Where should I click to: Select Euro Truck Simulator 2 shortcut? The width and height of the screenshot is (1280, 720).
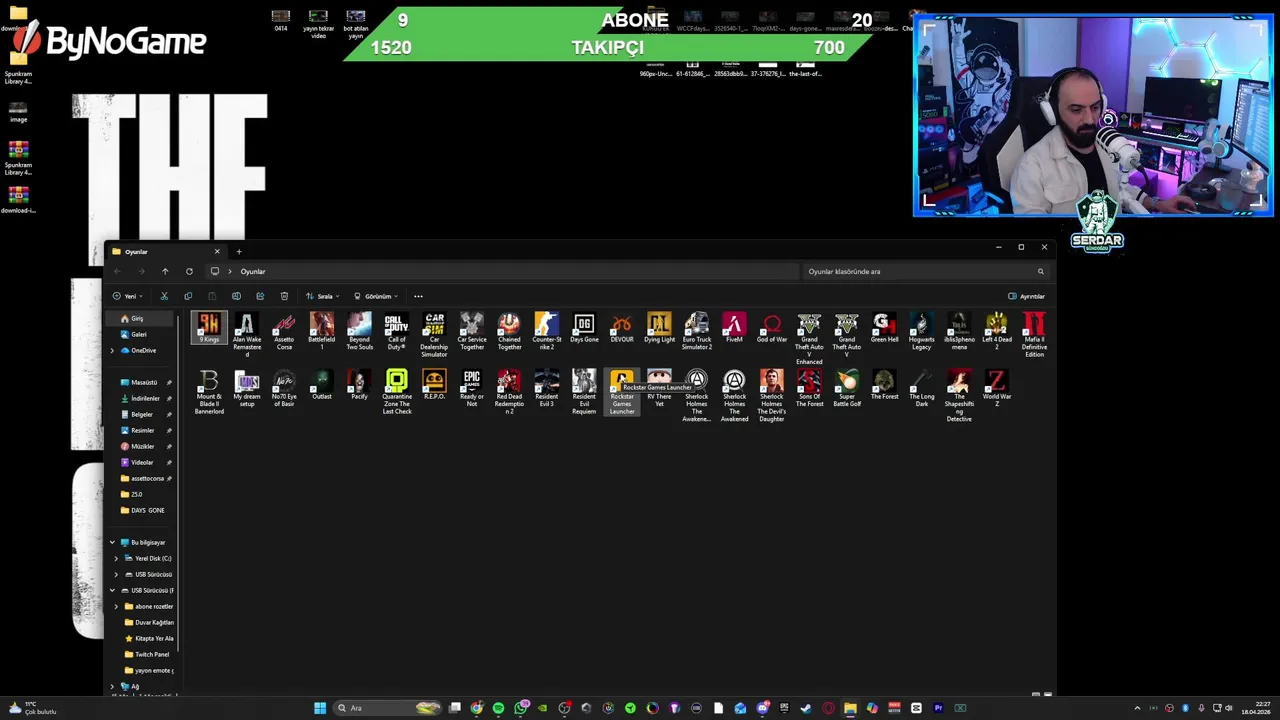tap(697, 332)
